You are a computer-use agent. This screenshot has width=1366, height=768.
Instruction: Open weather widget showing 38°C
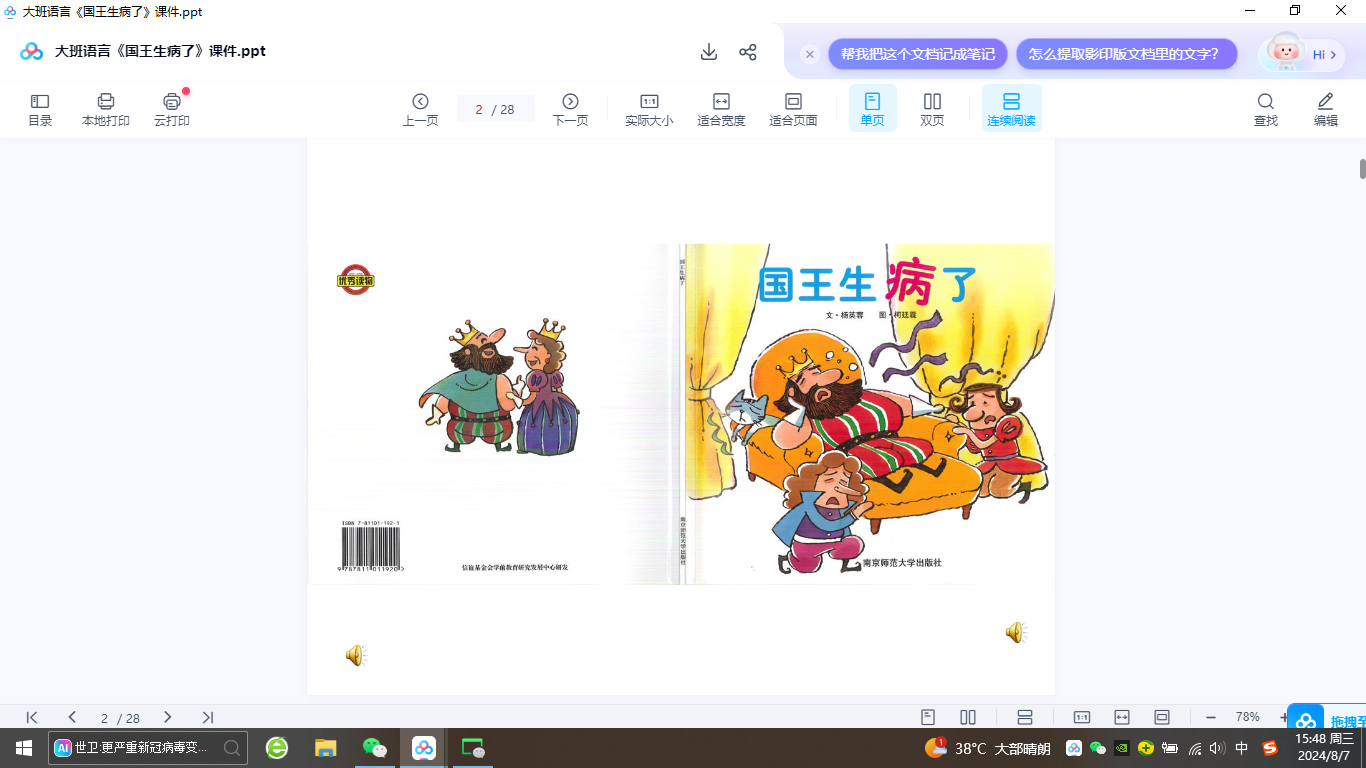coord(988,748)
